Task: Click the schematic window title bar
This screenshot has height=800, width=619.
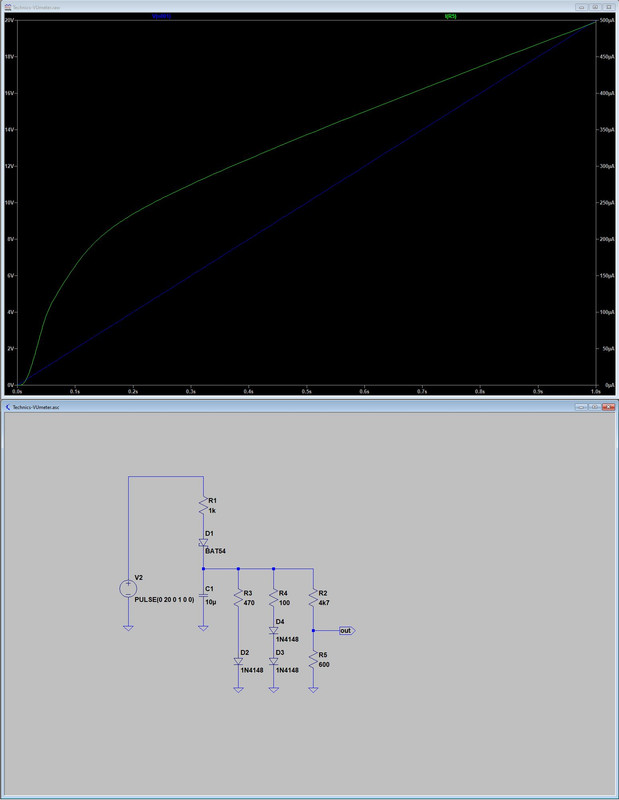Action: pos(309,407)
